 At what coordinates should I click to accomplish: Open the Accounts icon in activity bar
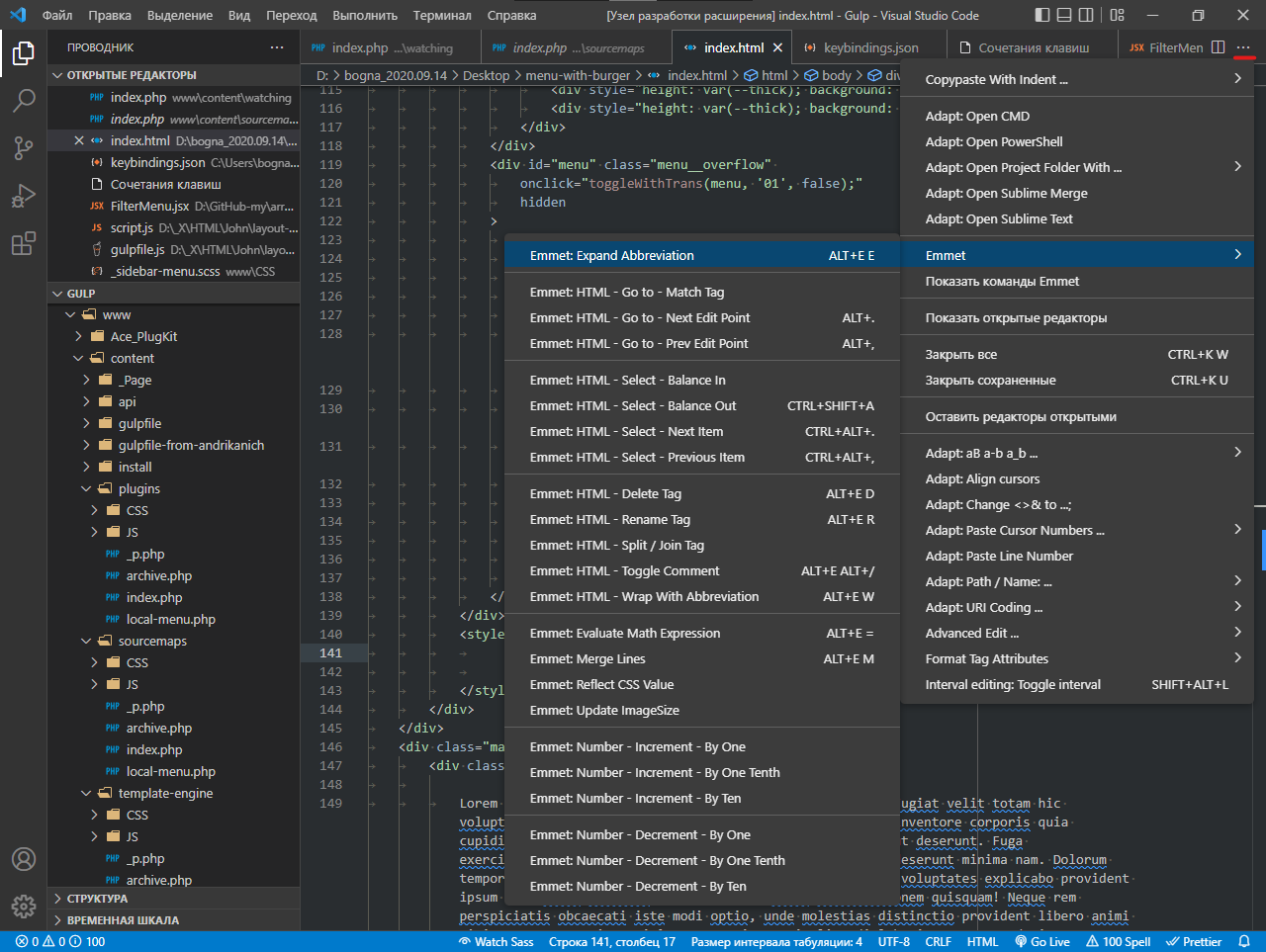pyautogui.click(x=24, y=859)
